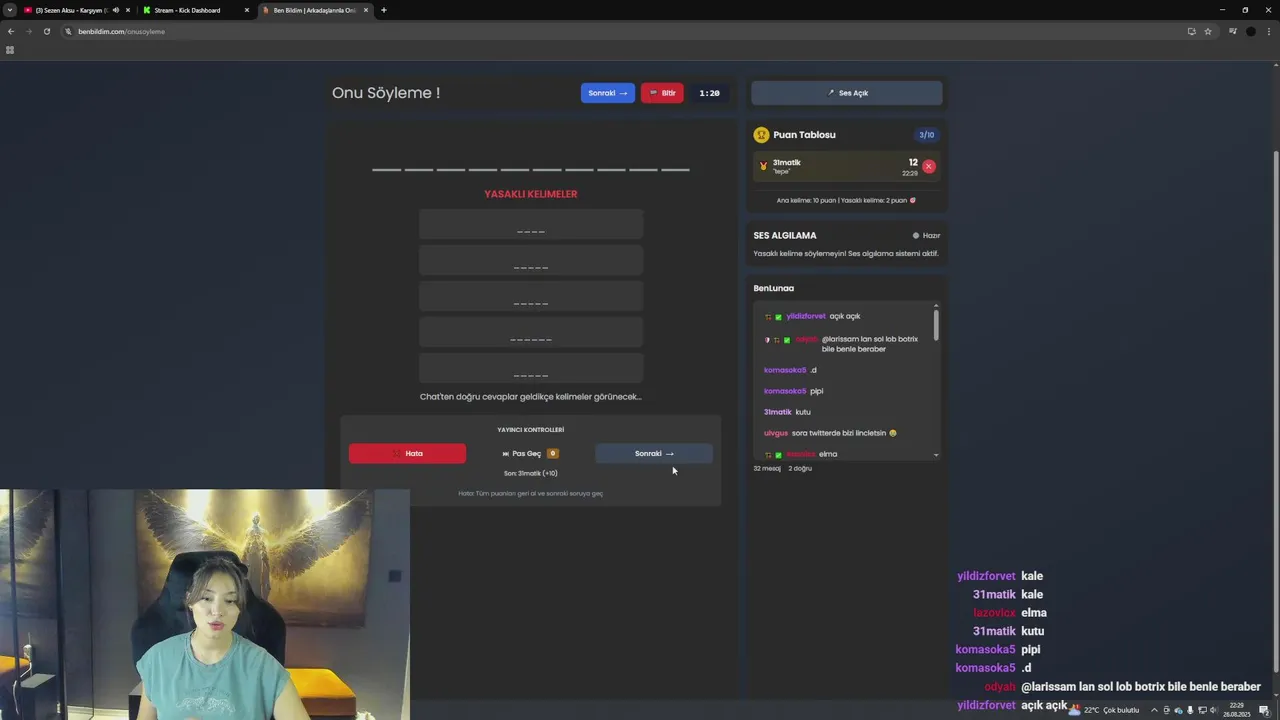Close the Sezen Aksu tab
This screenshot has width=1280, height=720.
click(128, 10)
